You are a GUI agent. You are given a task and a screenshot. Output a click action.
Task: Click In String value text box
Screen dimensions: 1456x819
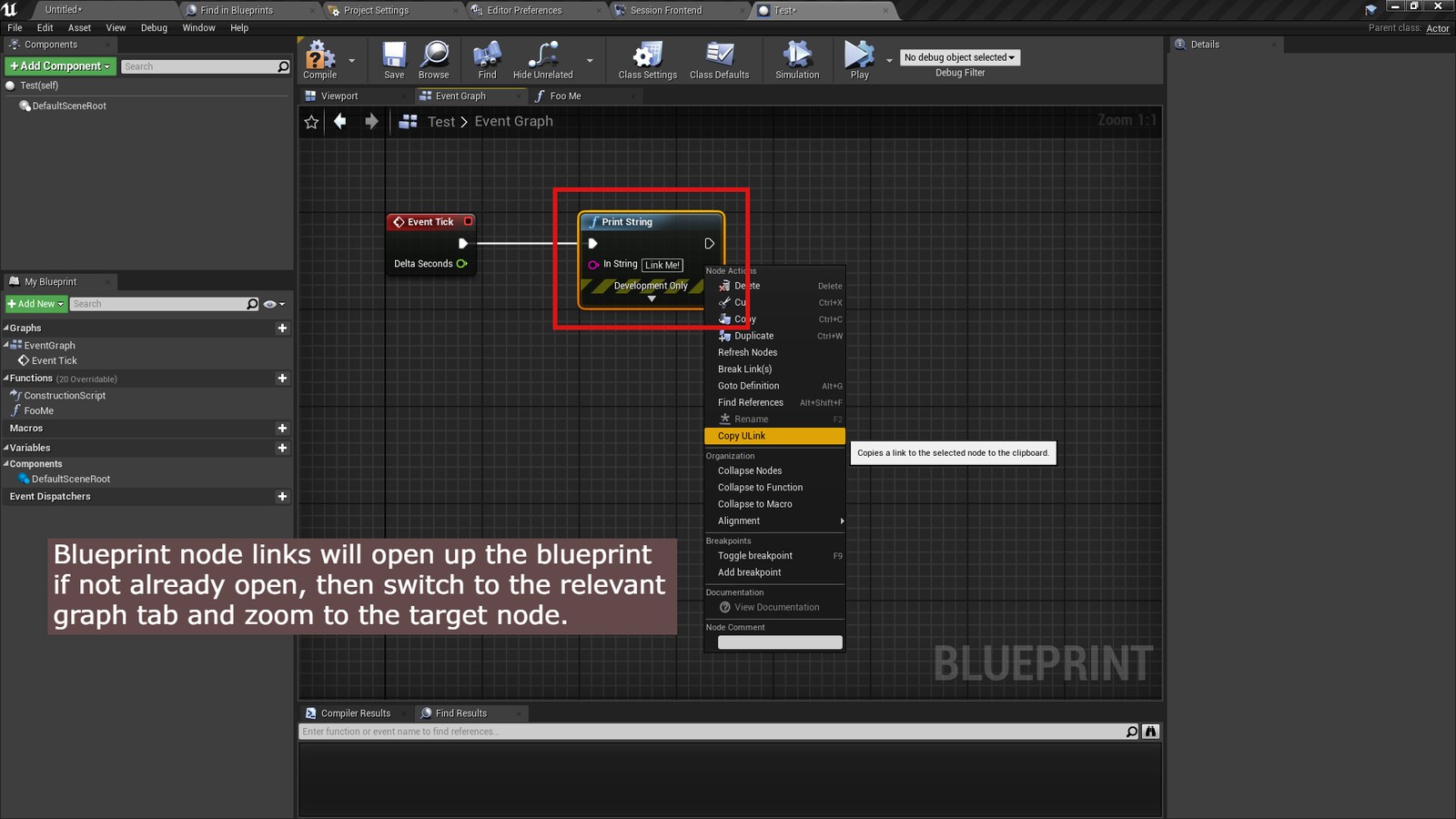tap(662, 265)
